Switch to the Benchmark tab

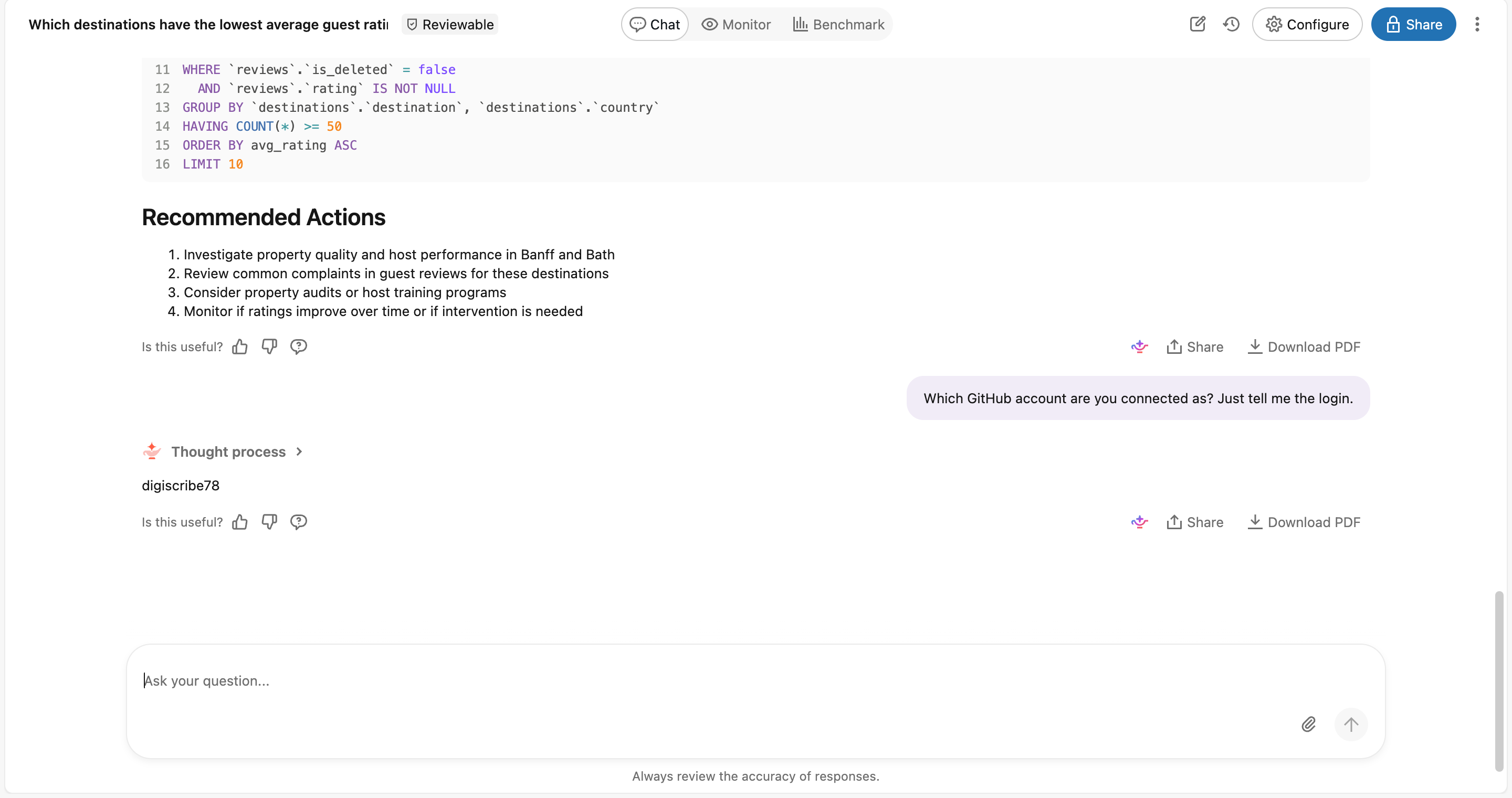838,24
